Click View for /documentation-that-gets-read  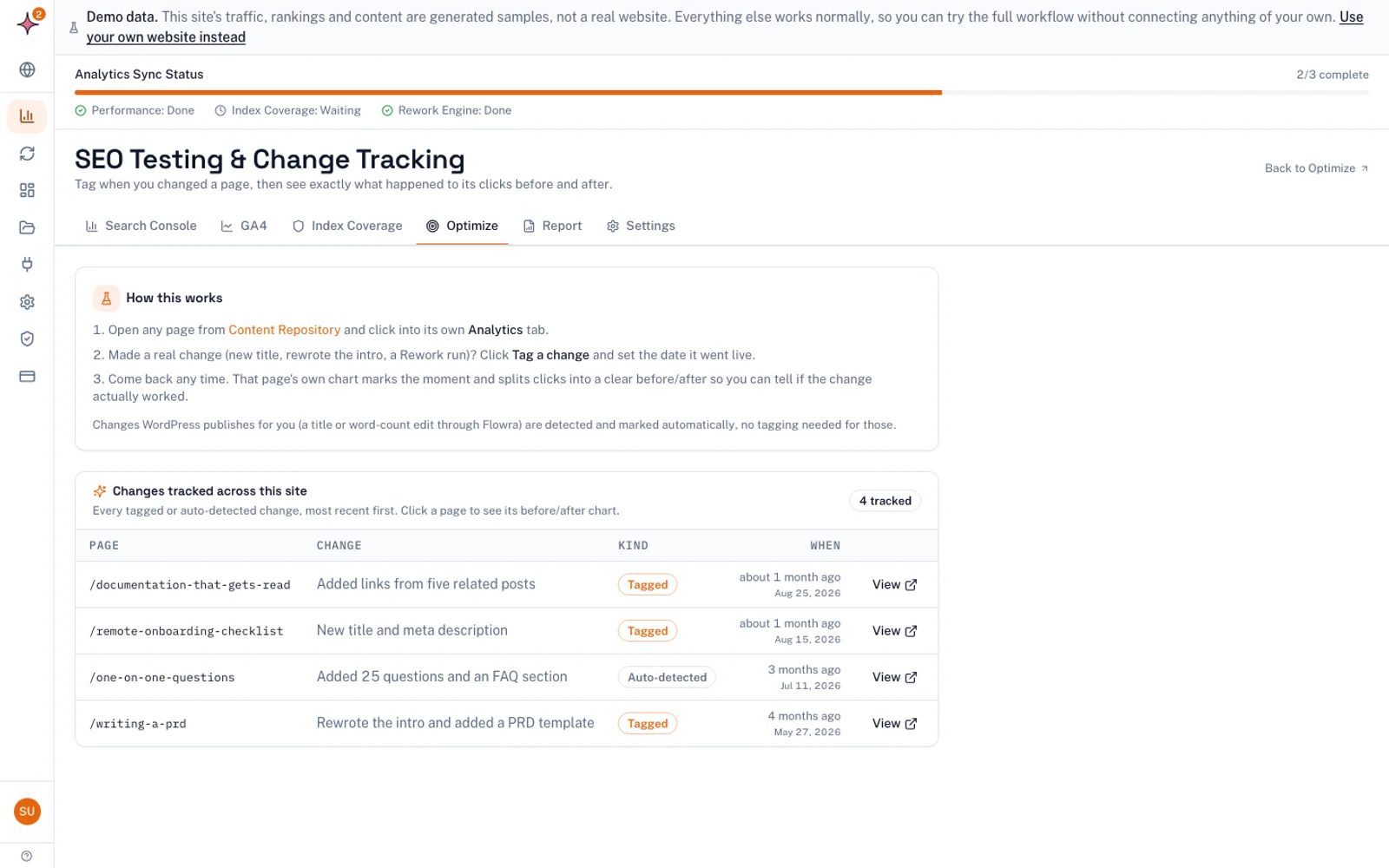click(894, 585)
